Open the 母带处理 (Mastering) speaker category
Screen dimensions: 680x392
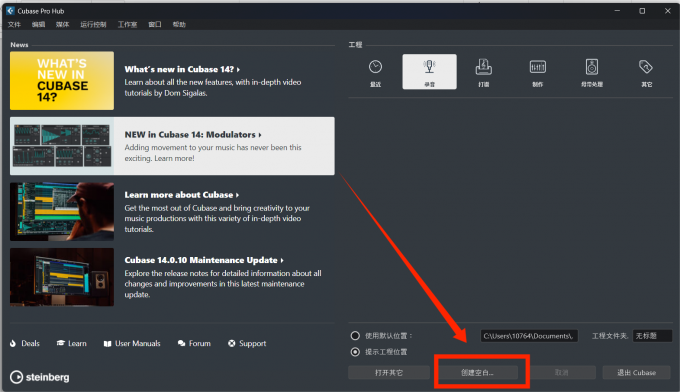[592, 72]
